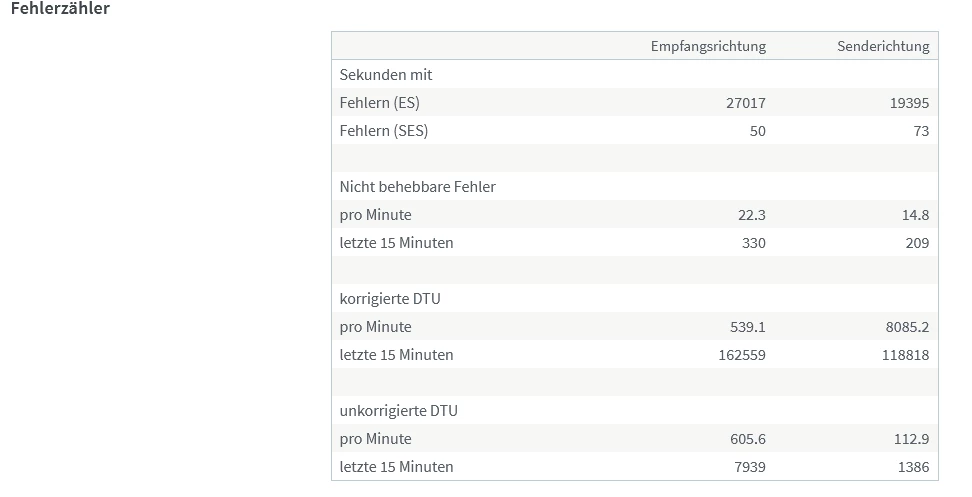This screenshot has width=972, height=497.
Task: Select the ES receive value 27017
Action: (x=745, y=103)
